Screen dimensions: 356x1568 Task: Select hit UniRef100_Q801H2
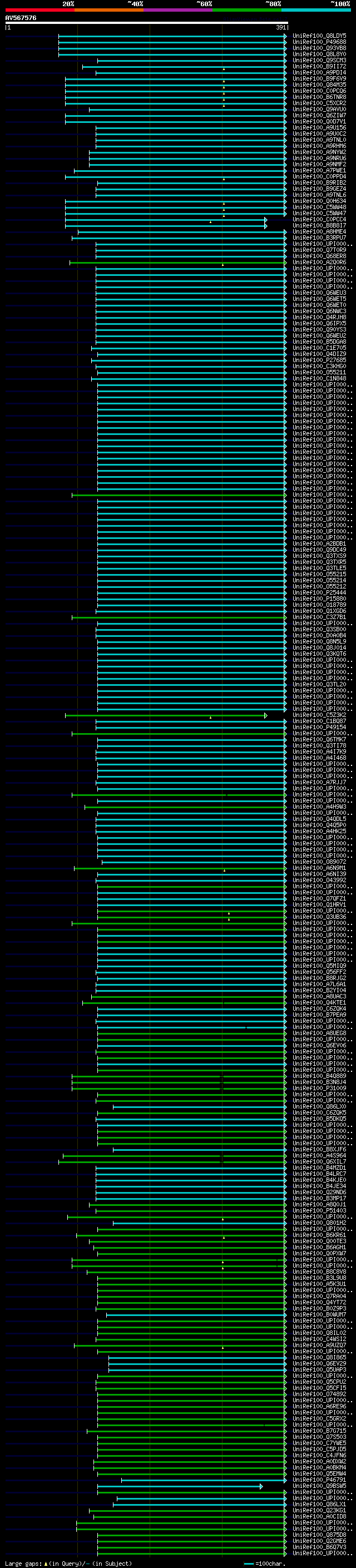pos(319,1223)
